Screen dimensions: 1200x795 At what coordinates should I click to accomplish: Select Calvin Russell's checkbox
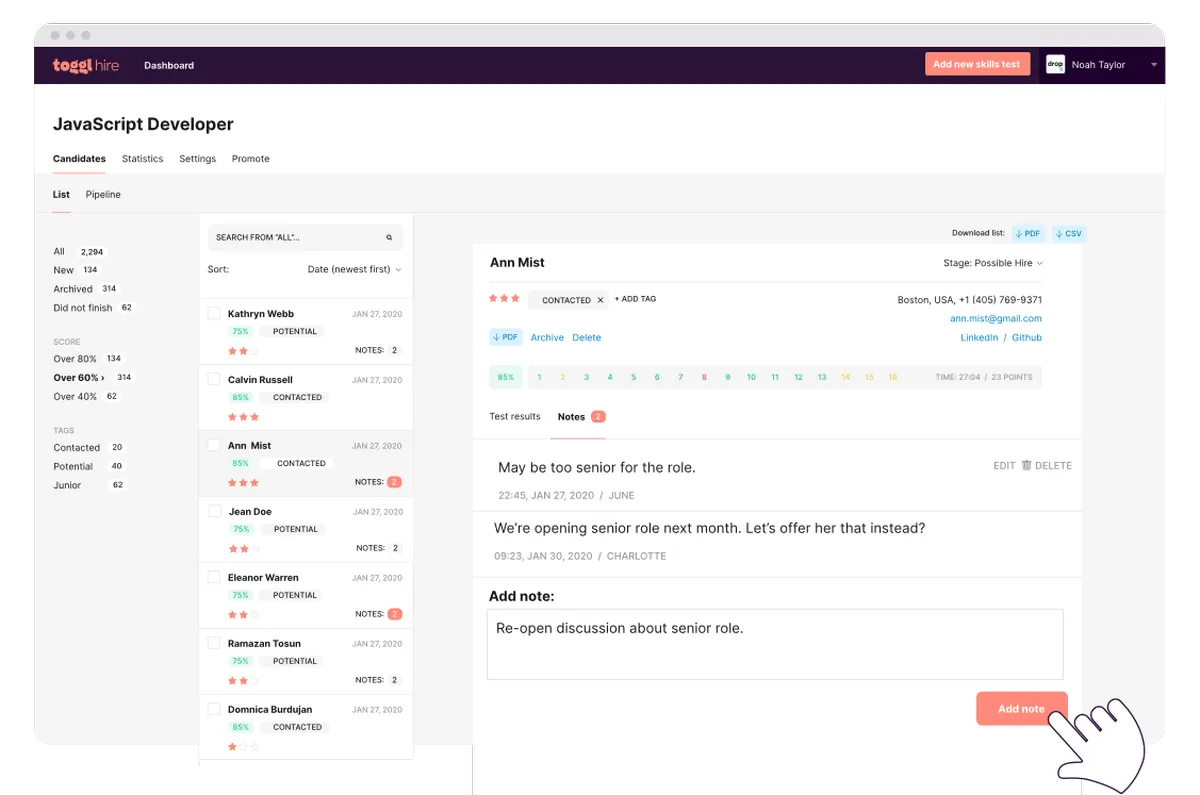pyautogui.click(x=214, y=379)
